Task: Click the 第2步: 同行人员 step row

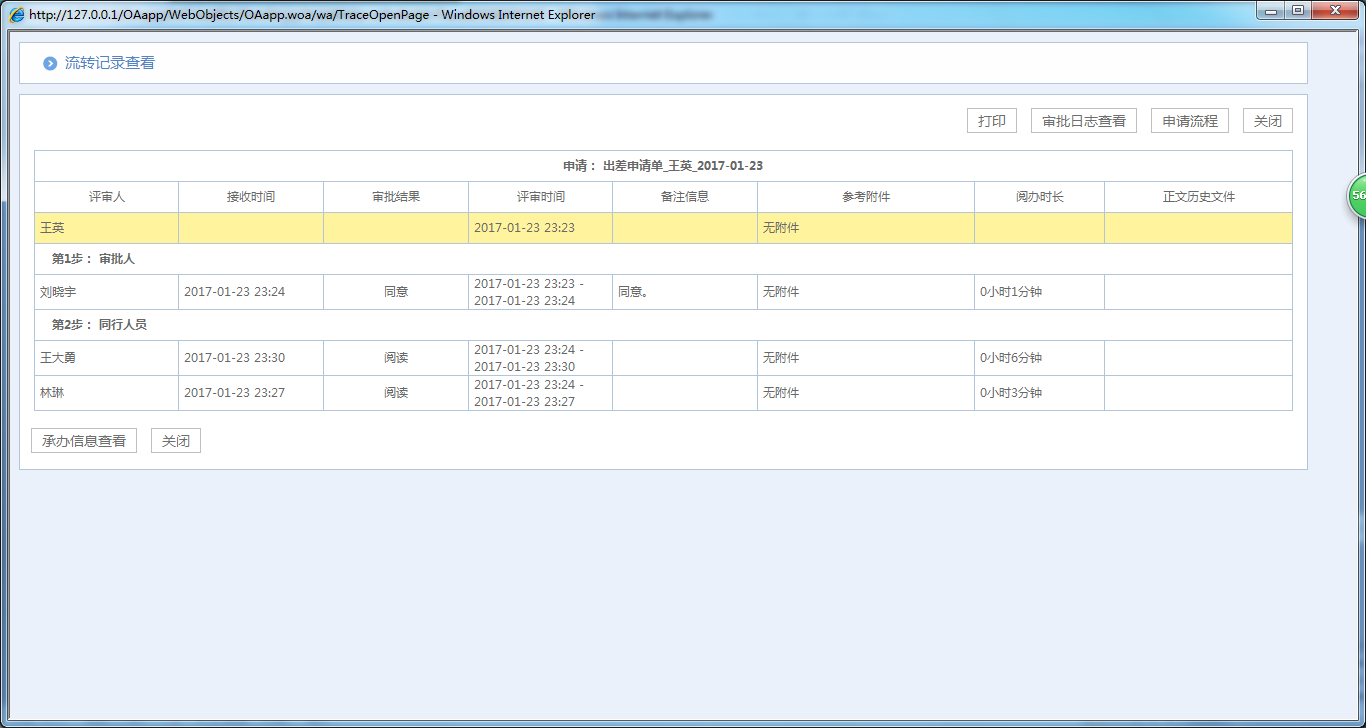Action: point(99,325)
